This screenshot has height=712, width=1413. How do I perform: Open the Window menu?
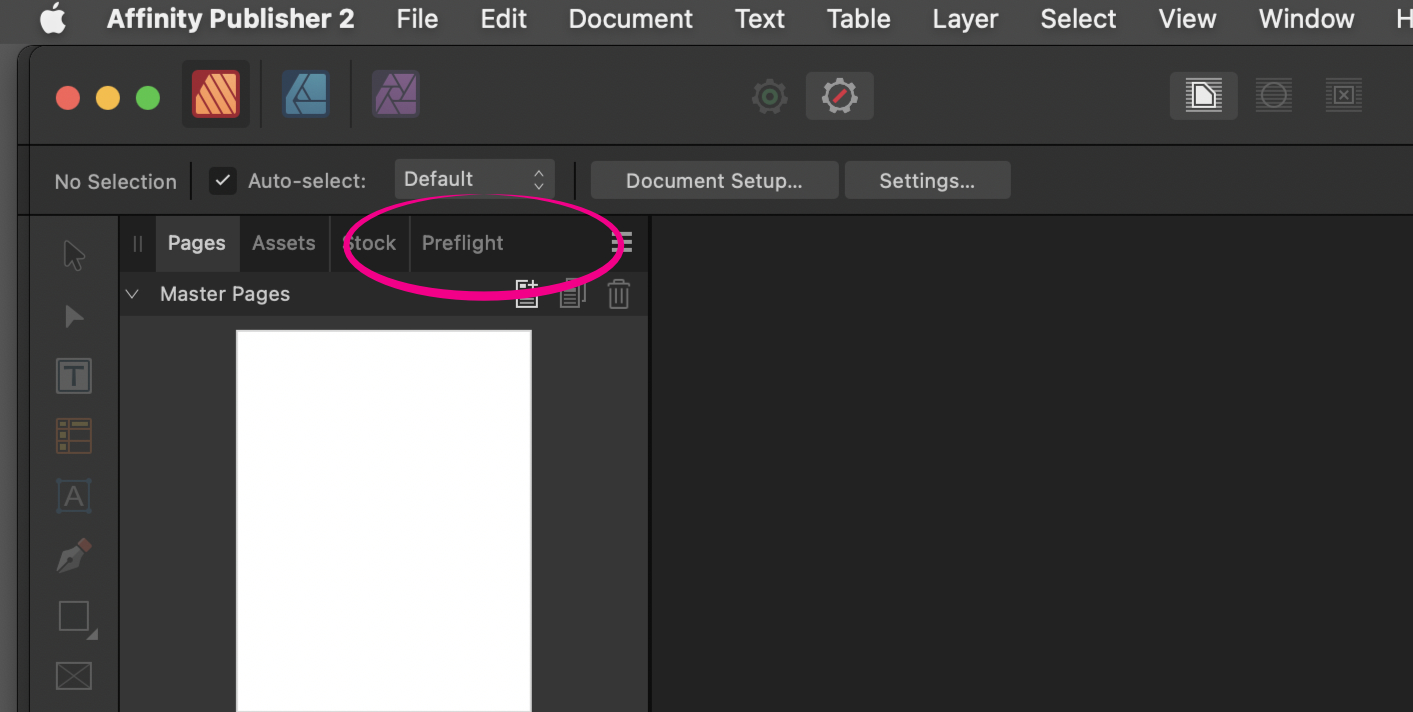click(1306, 19)
